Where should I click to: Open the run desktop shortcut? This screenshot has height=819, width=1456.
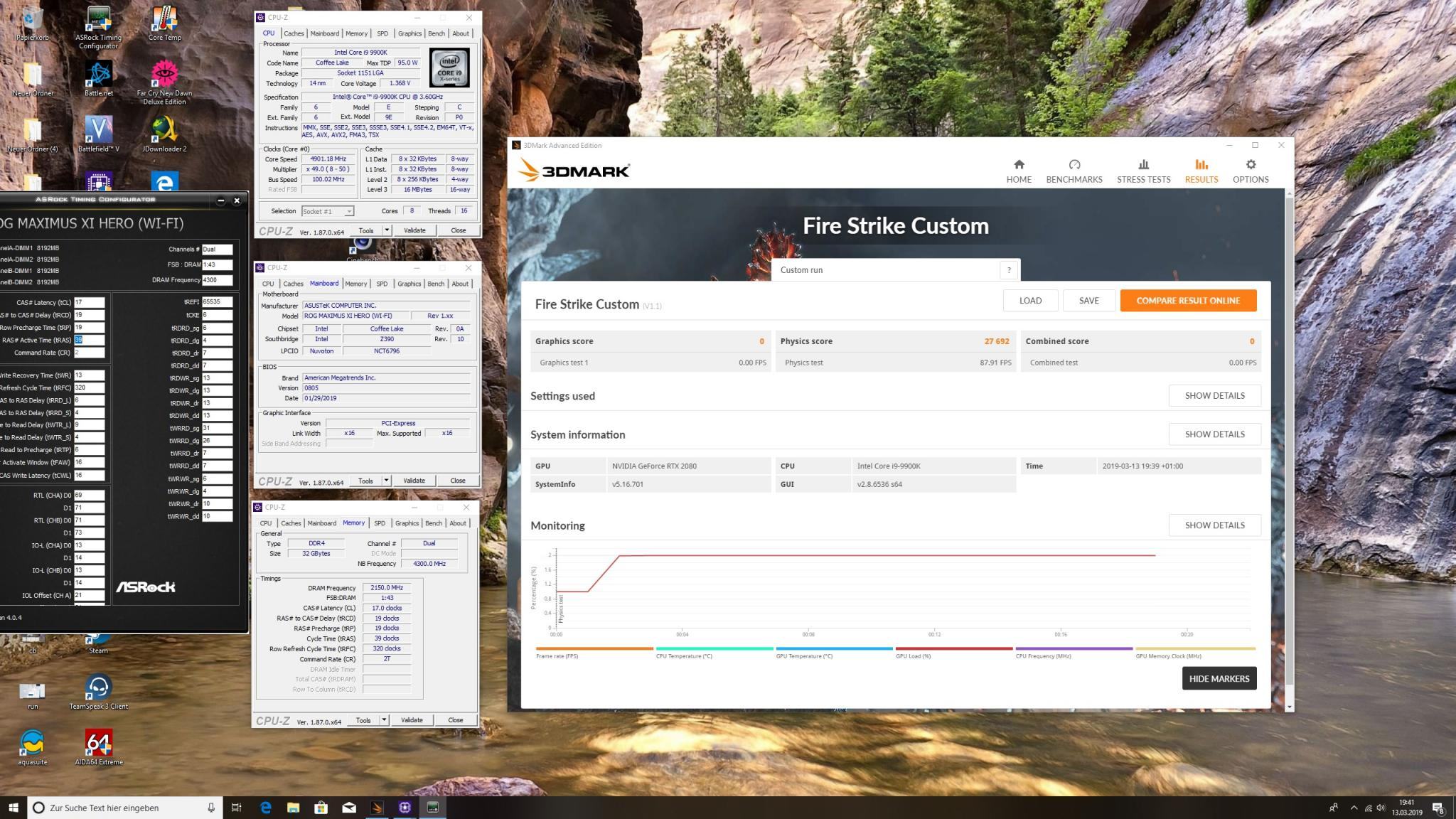coord(32,695)
